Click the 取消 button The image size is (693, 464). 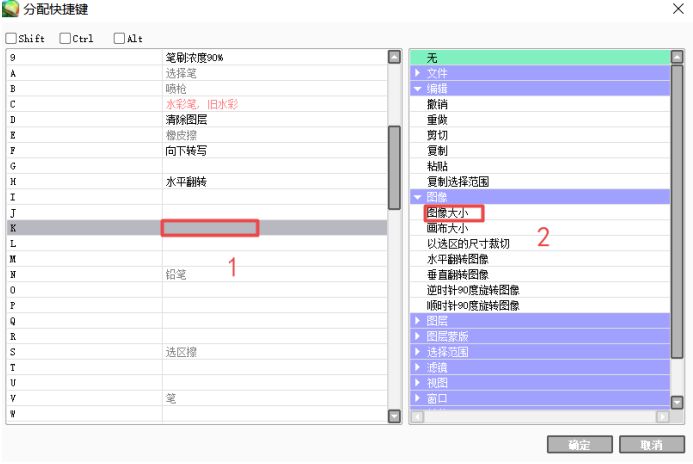click(x=651, y=444)
